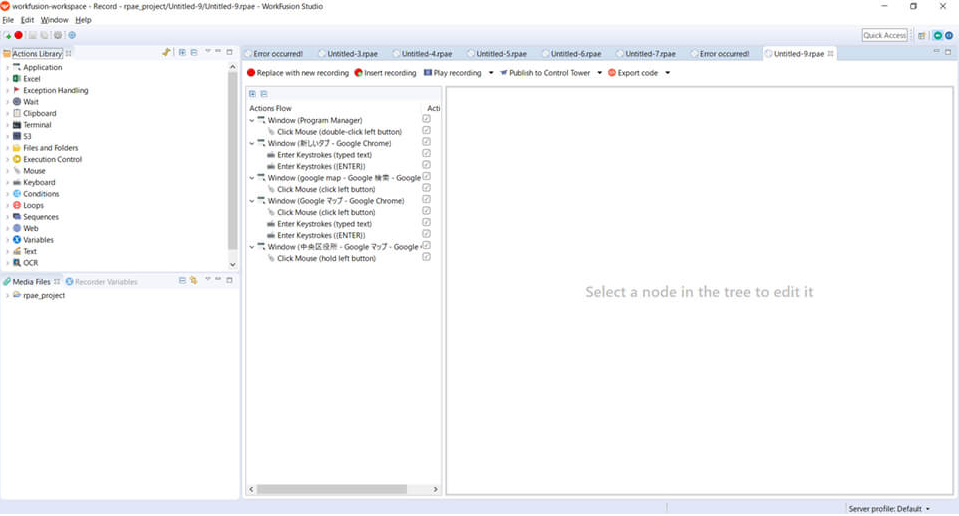This screenshot has width=959, height=516.
Task: Click the gray gear icon in the main toolbar
Action: pos(58,35)
